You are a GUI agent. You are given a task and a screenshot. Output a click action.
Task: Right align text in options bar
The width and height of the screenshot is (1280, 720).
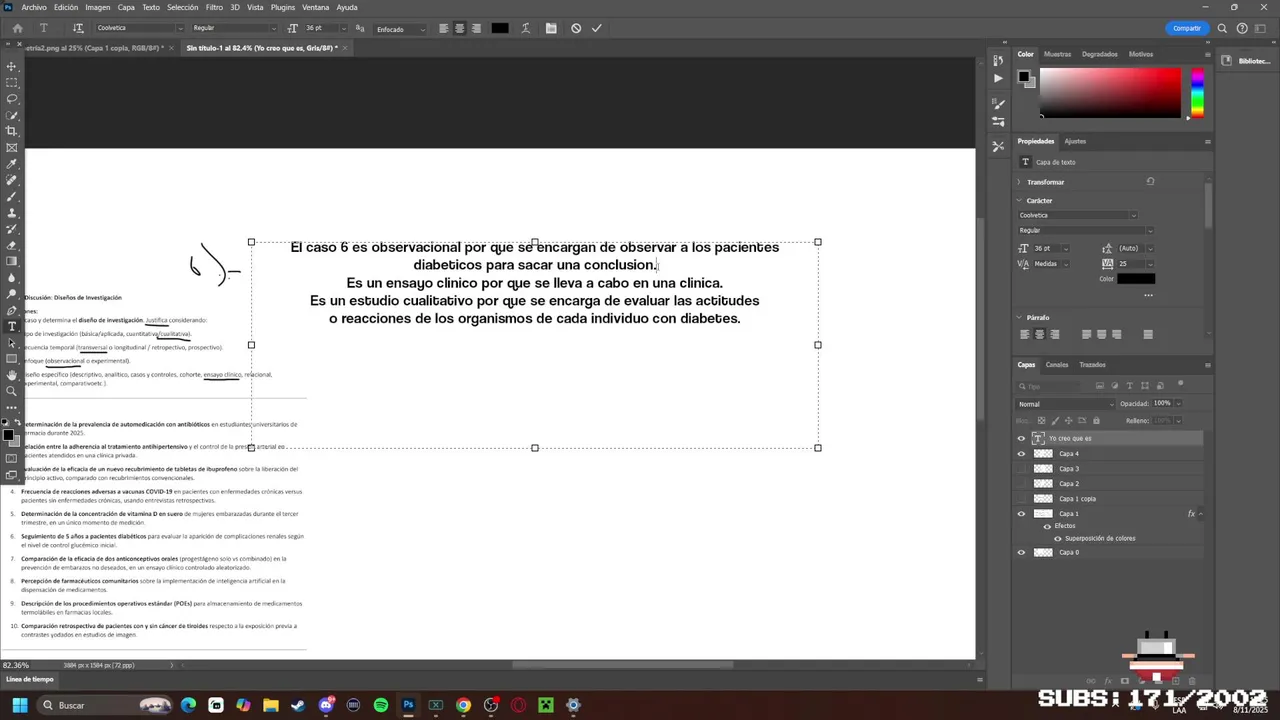tap(476, 28)
